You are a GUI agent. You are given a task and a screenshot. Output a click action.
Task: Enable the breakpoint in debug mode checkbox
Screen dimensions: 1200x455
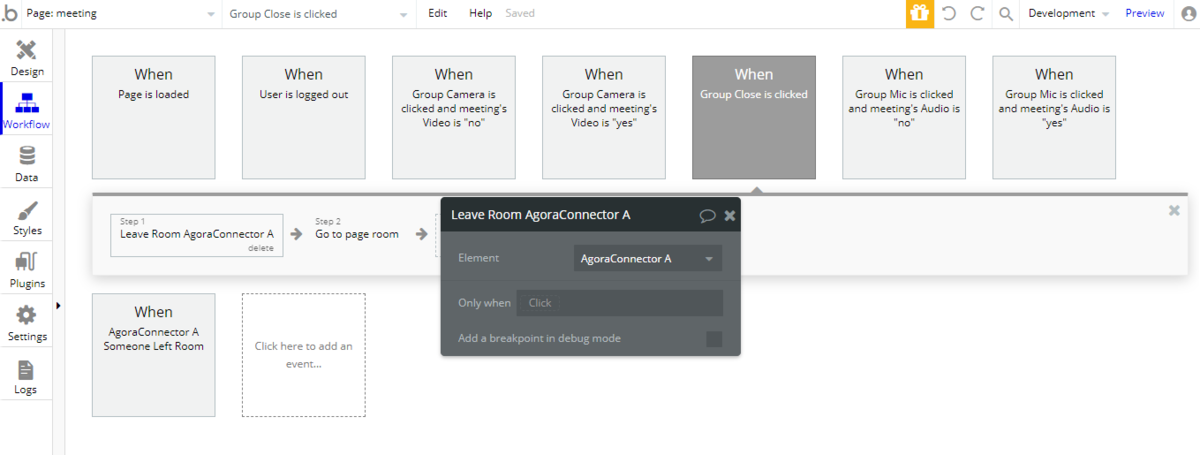[714, 339]
